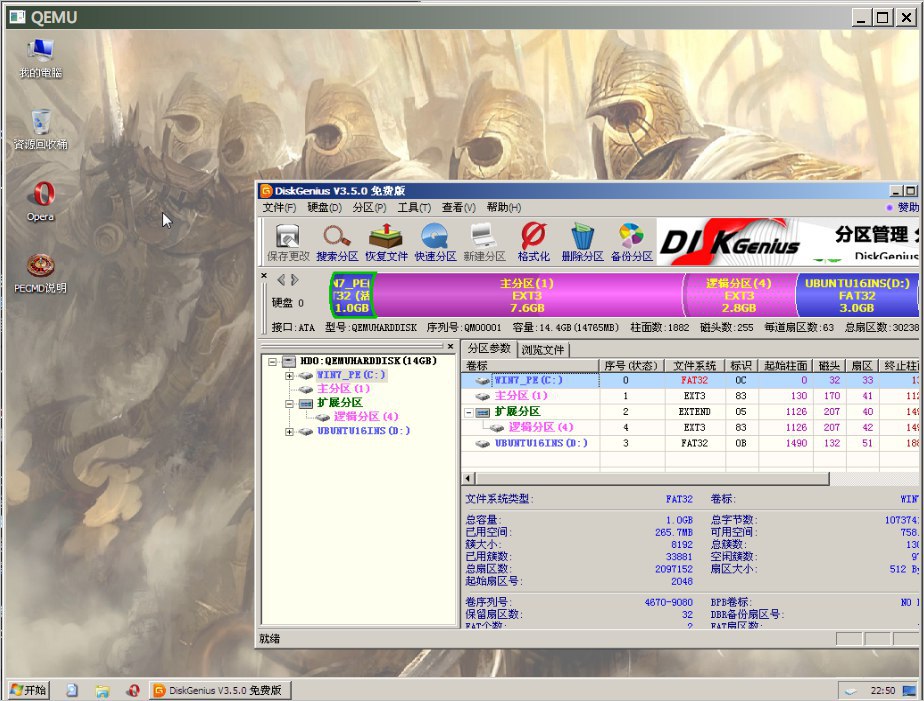
Task: Open the 工具(T) menu
Action: pos(414,207)
